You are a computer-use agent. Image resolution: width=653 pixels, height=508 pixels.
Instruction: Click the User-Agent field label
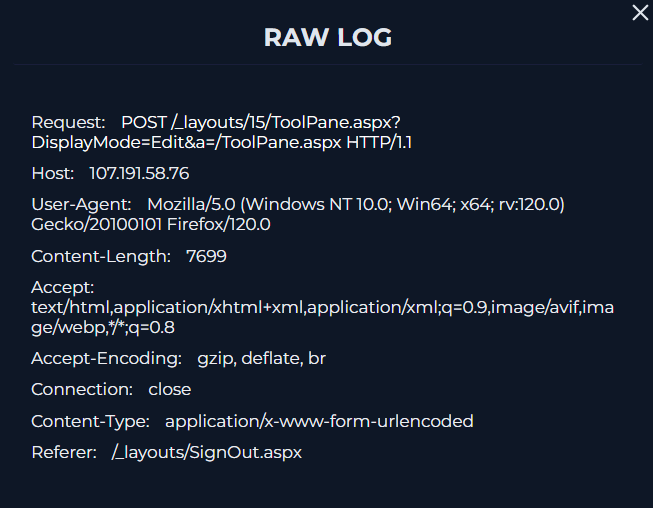pos(75,204)
